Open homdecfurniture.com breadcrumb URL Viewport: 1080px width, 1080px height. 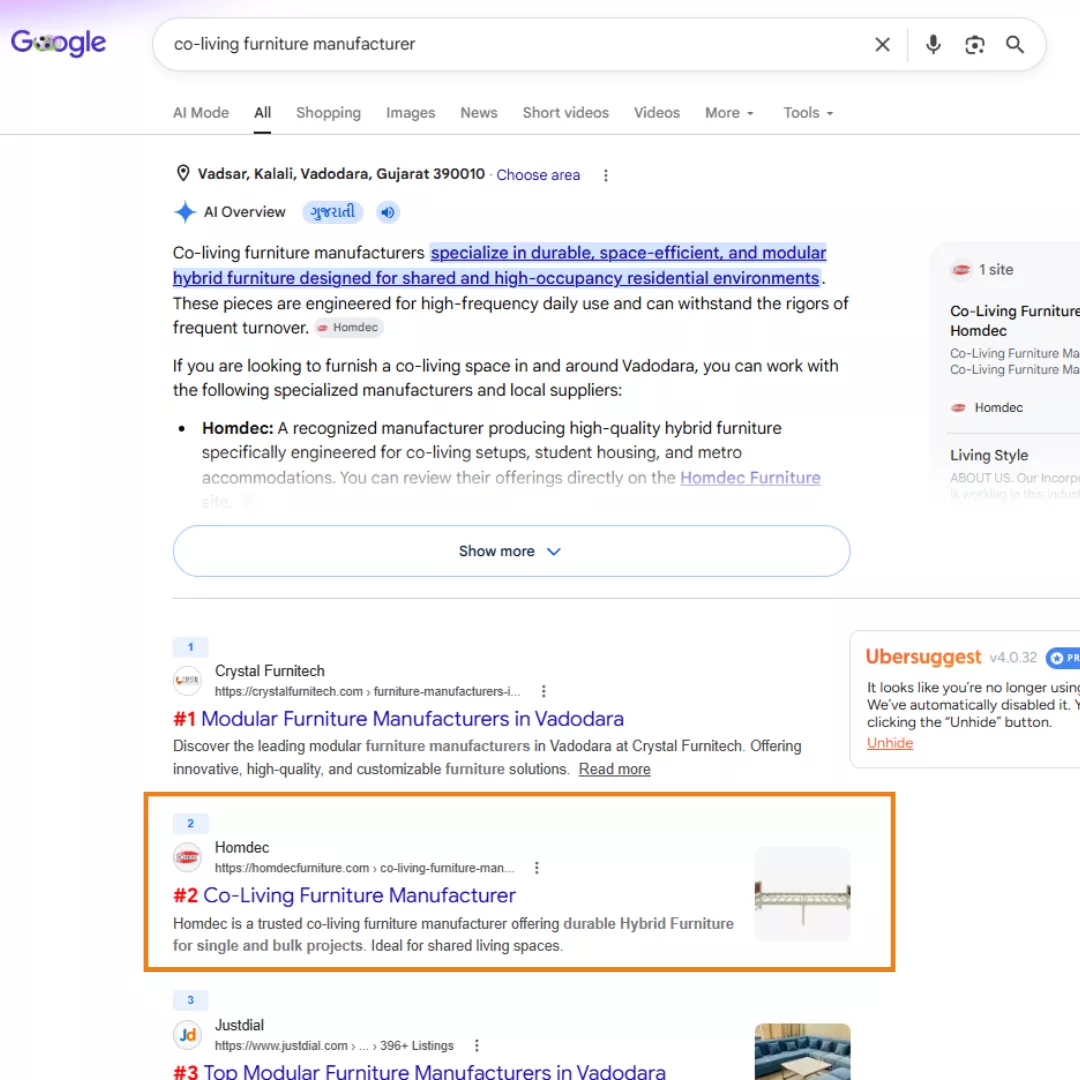tap(364, 868)
